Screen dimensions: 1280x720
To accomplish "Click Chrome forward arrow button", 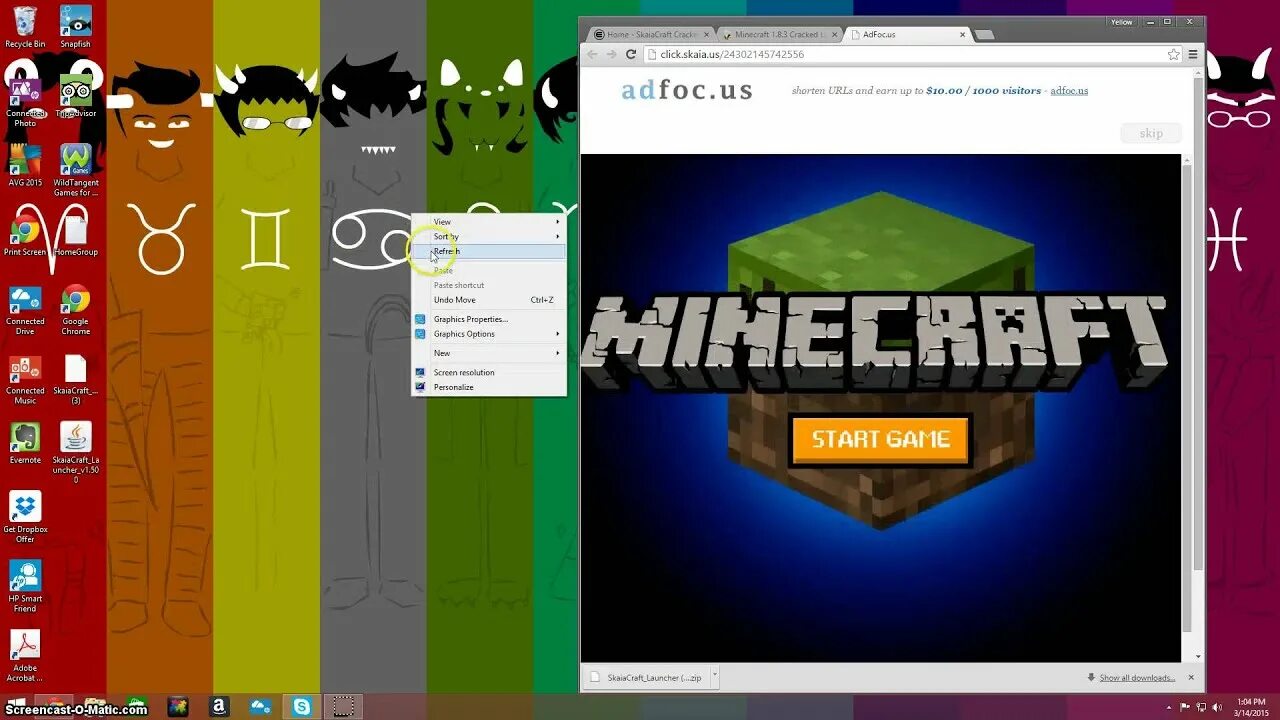I will coord(611,54).
